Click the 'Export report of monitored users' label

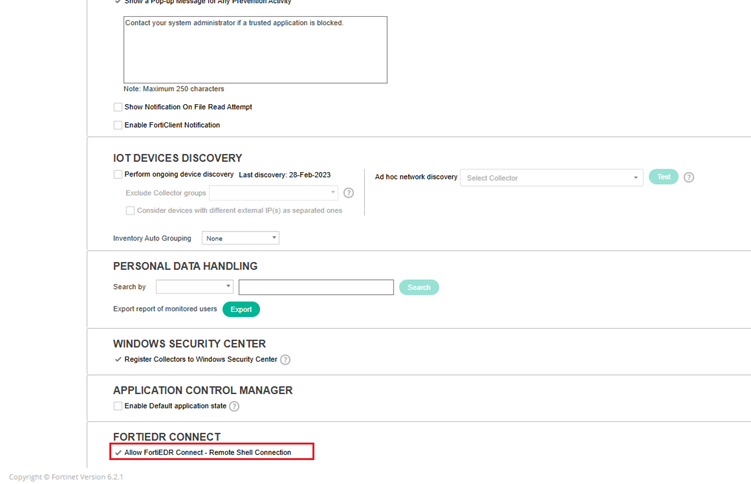tap(165, 309)
